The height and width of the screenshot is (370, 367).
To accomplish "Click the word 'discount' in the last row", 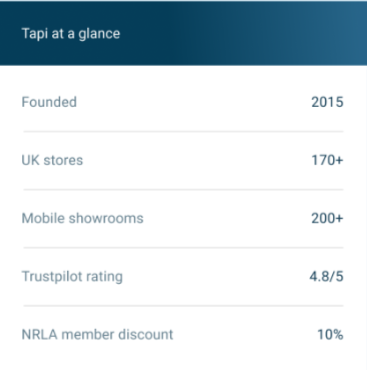I will point(146,335).
